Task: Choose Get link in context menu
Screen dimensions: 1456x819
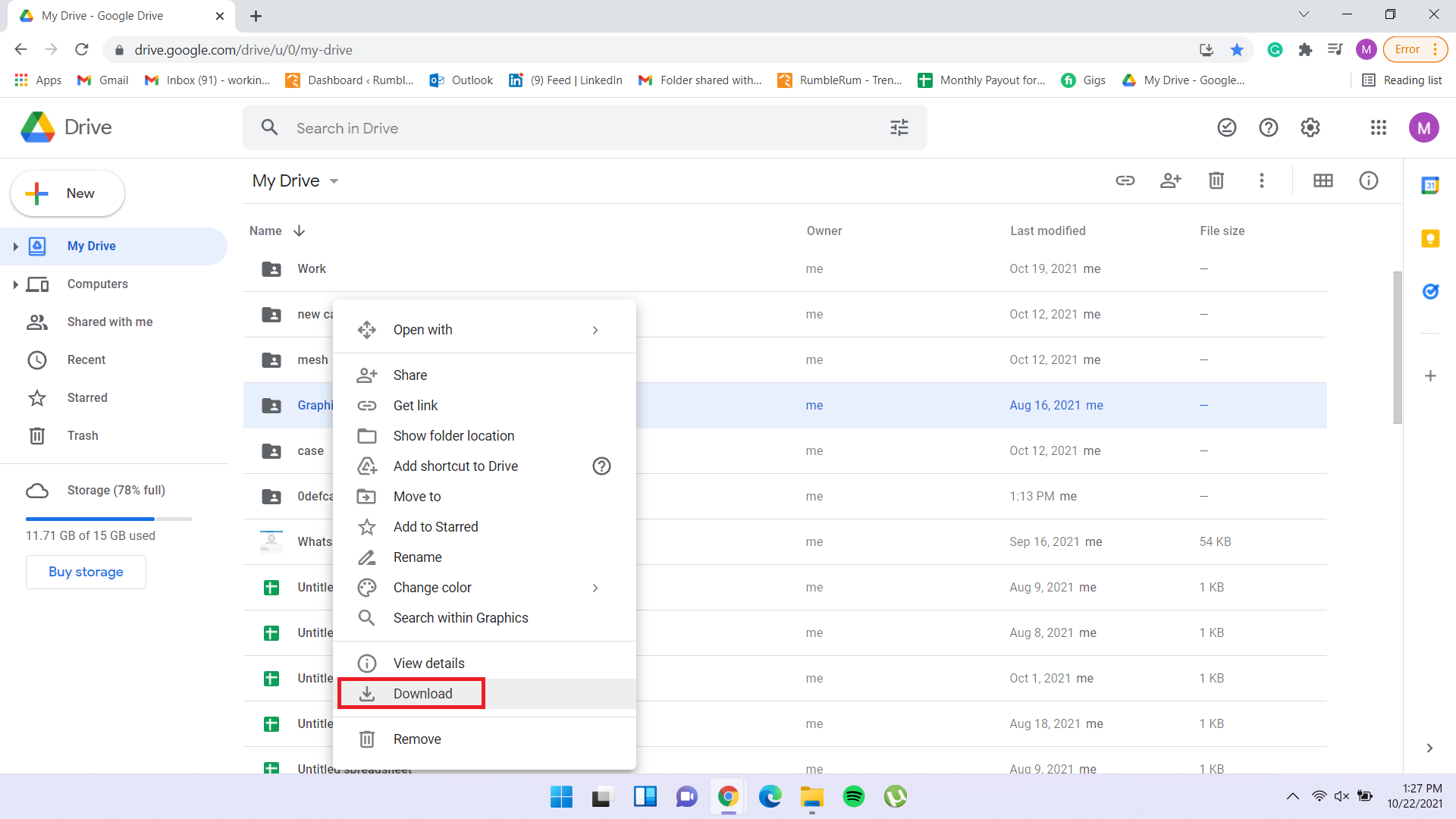Action: pyautogui.click(x=485, y=406)
